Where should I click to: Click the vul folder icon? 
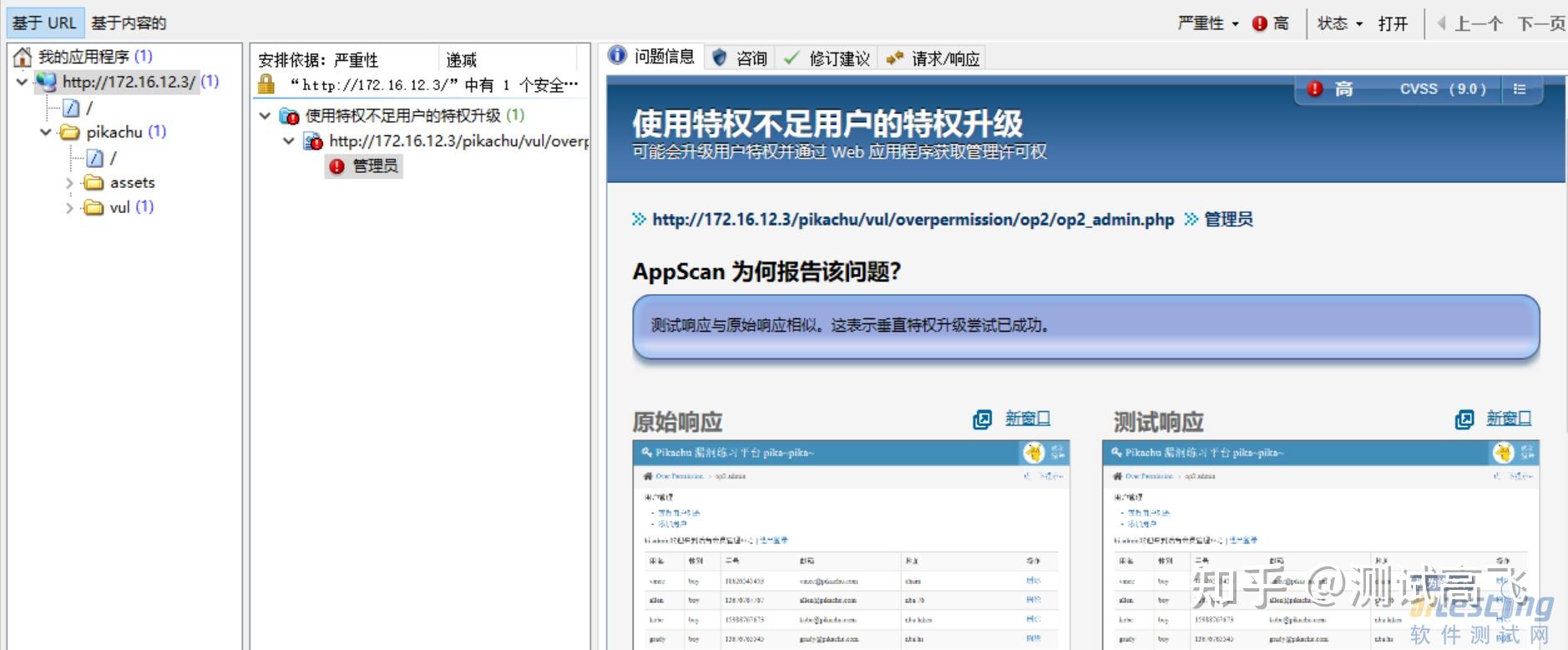(x=94, y=207)
